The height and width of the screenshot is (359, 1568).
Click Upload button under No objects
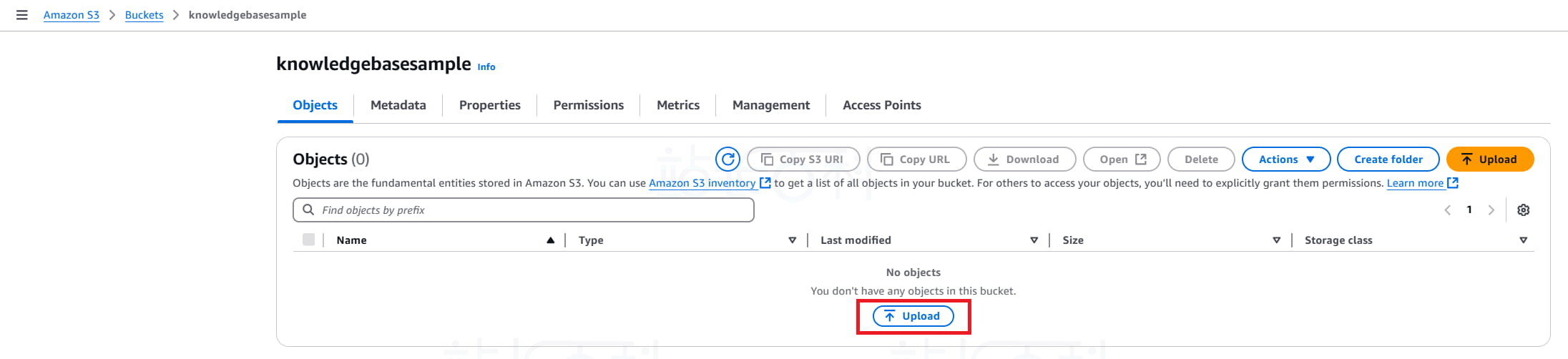(913, 316)
